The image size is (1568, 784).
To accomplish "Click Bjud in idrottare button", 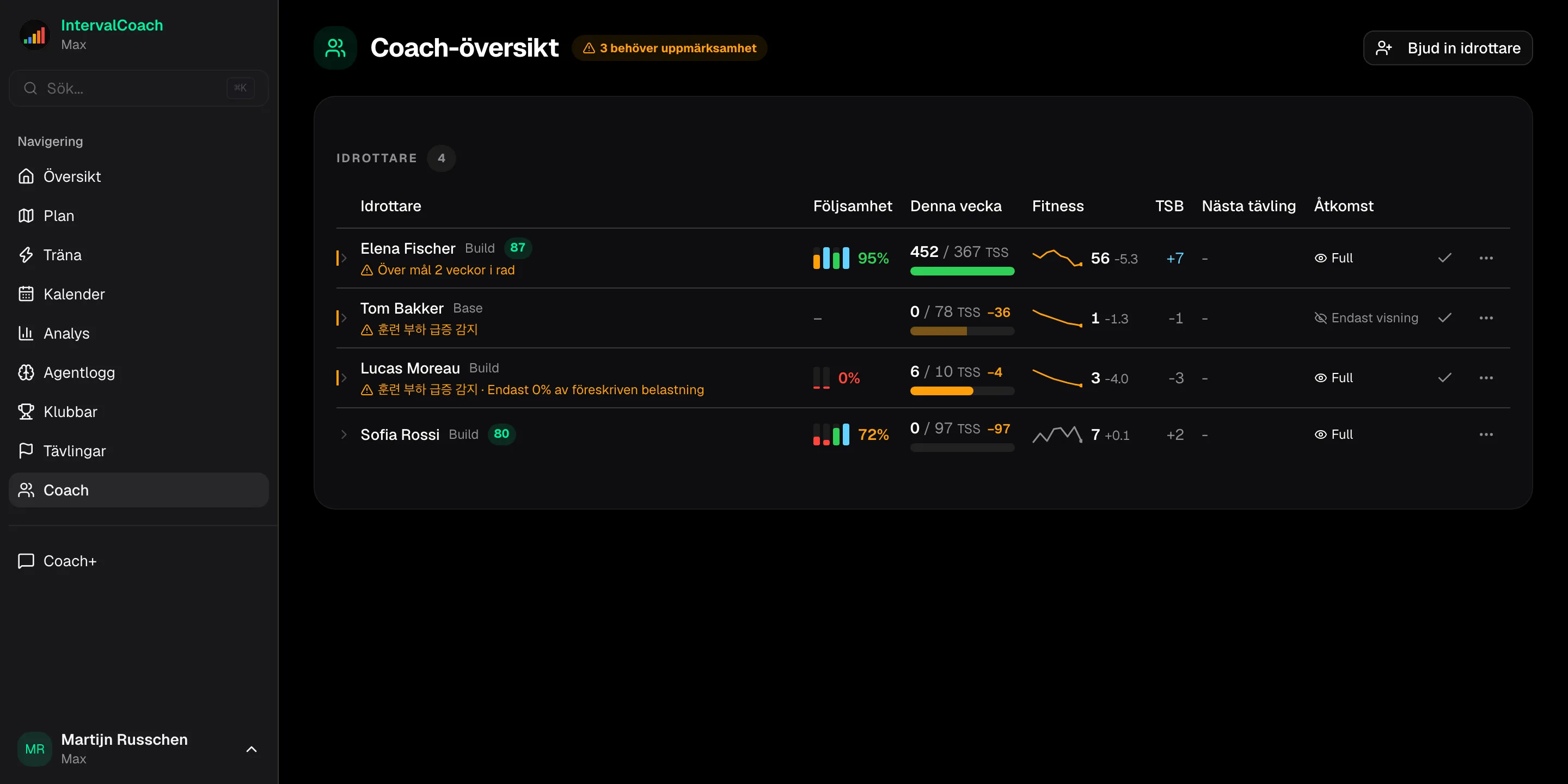I will [x=1448, y=48].
